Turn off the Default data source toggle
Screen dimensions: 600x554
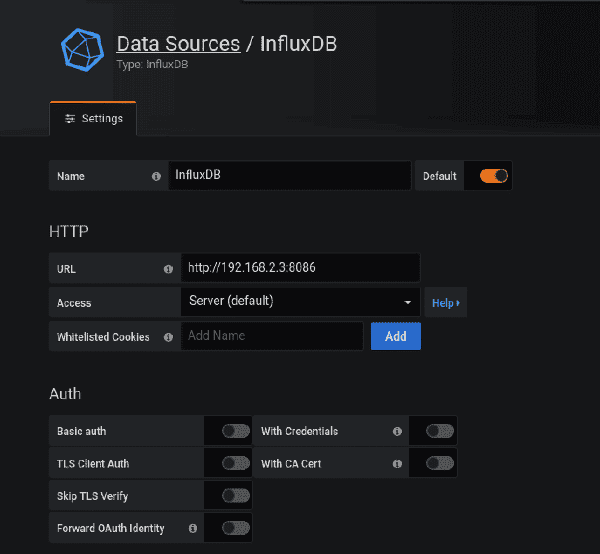[x=494, y=176]
